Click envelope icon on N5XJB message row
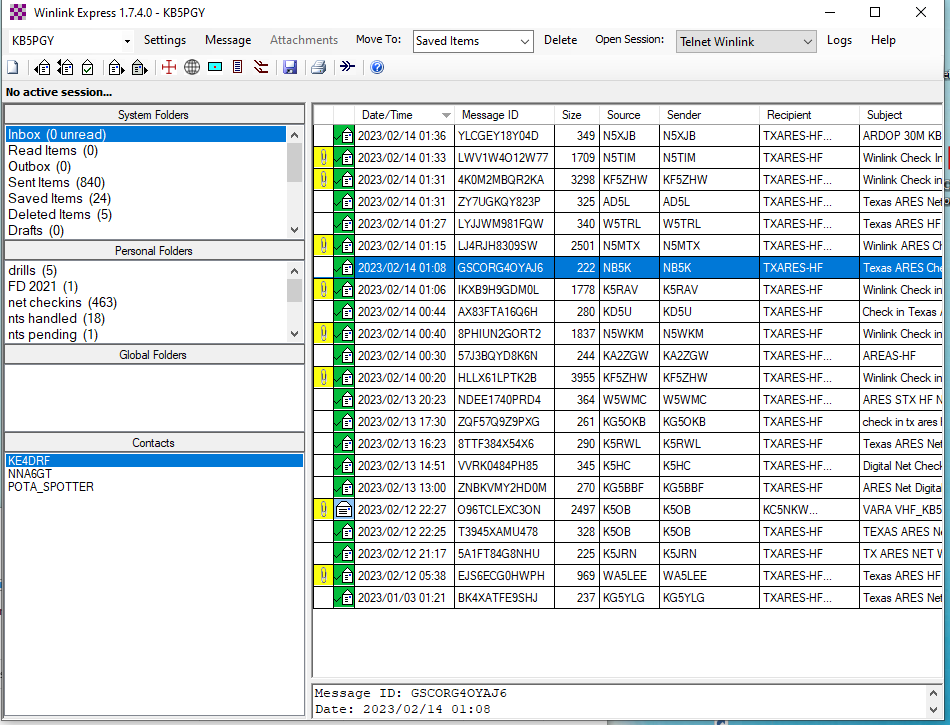This screenshot has width=950, height=725. (x=344, y=136)
